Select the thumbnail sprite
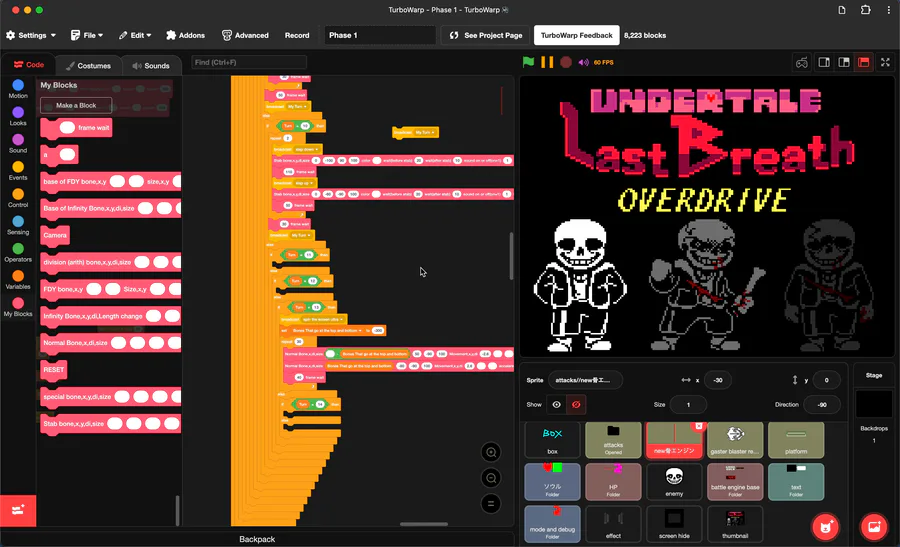 tap(735, 524)
